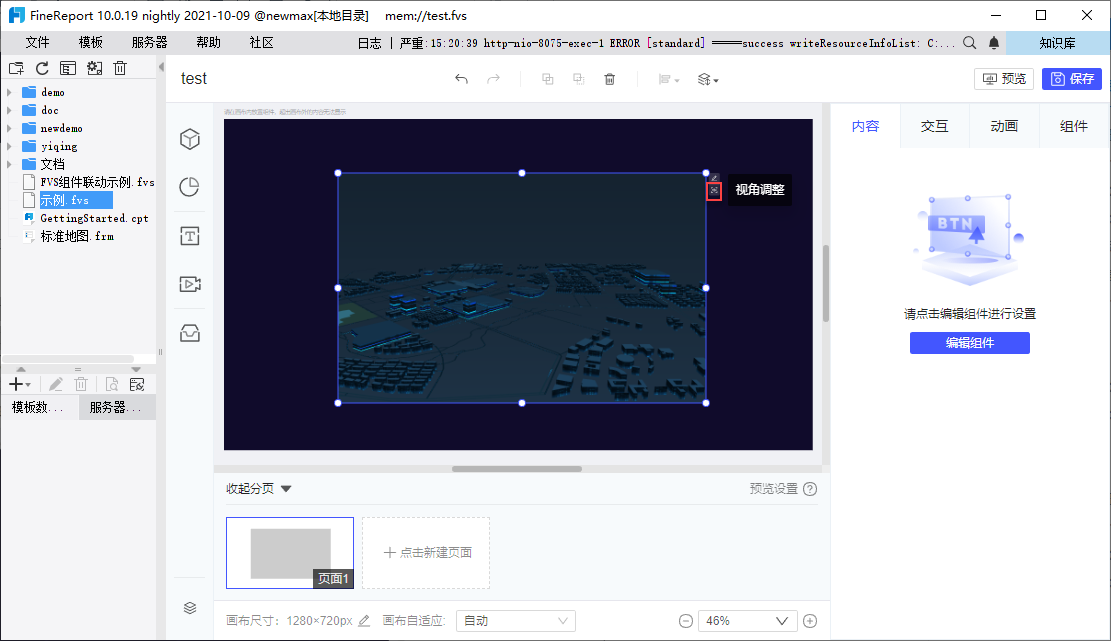This screenshot has height=641, width=1111.
Task: Collapse the 收起分页 pages panel
Action: pos(259,489)
